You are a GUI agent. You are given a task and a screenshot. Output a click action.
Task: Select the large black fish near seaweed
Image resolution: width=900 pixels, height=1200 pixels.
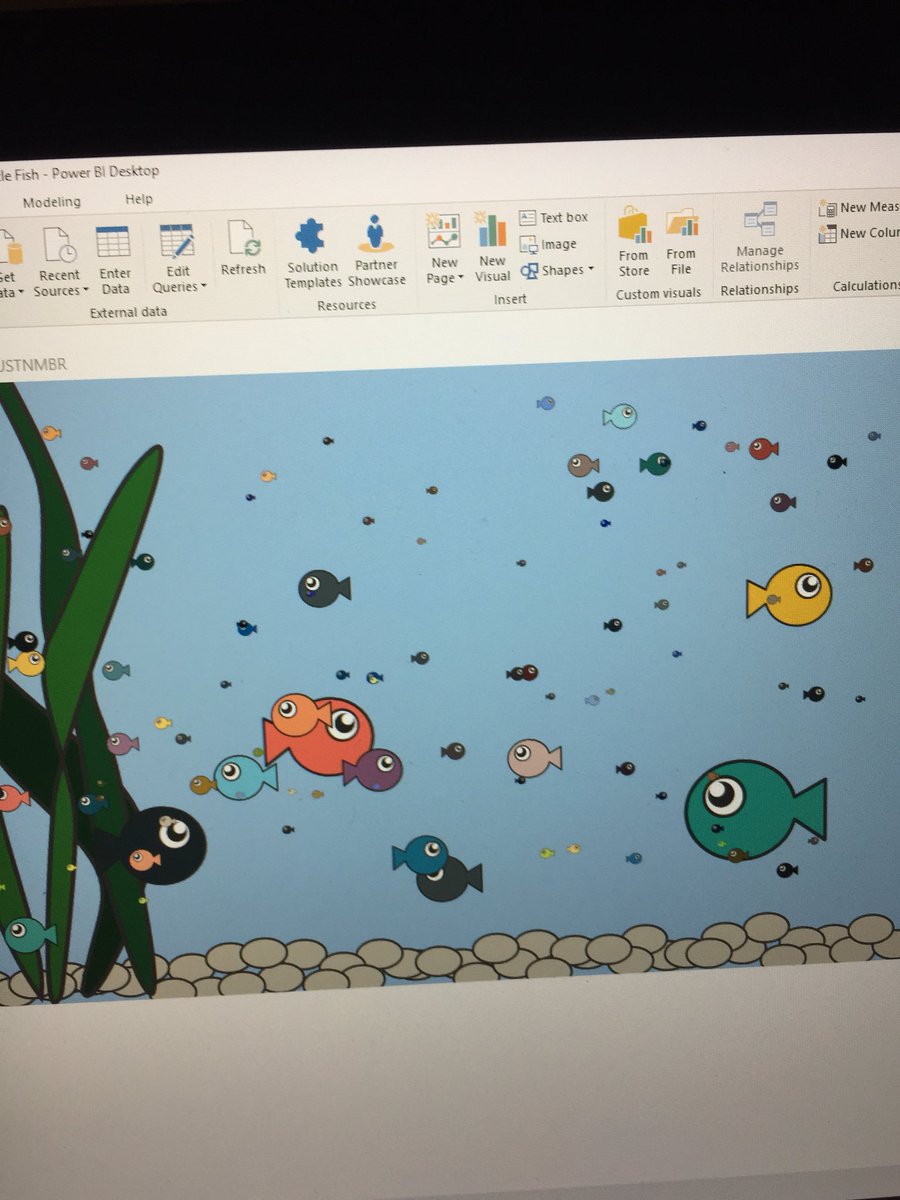pos(165,845)
